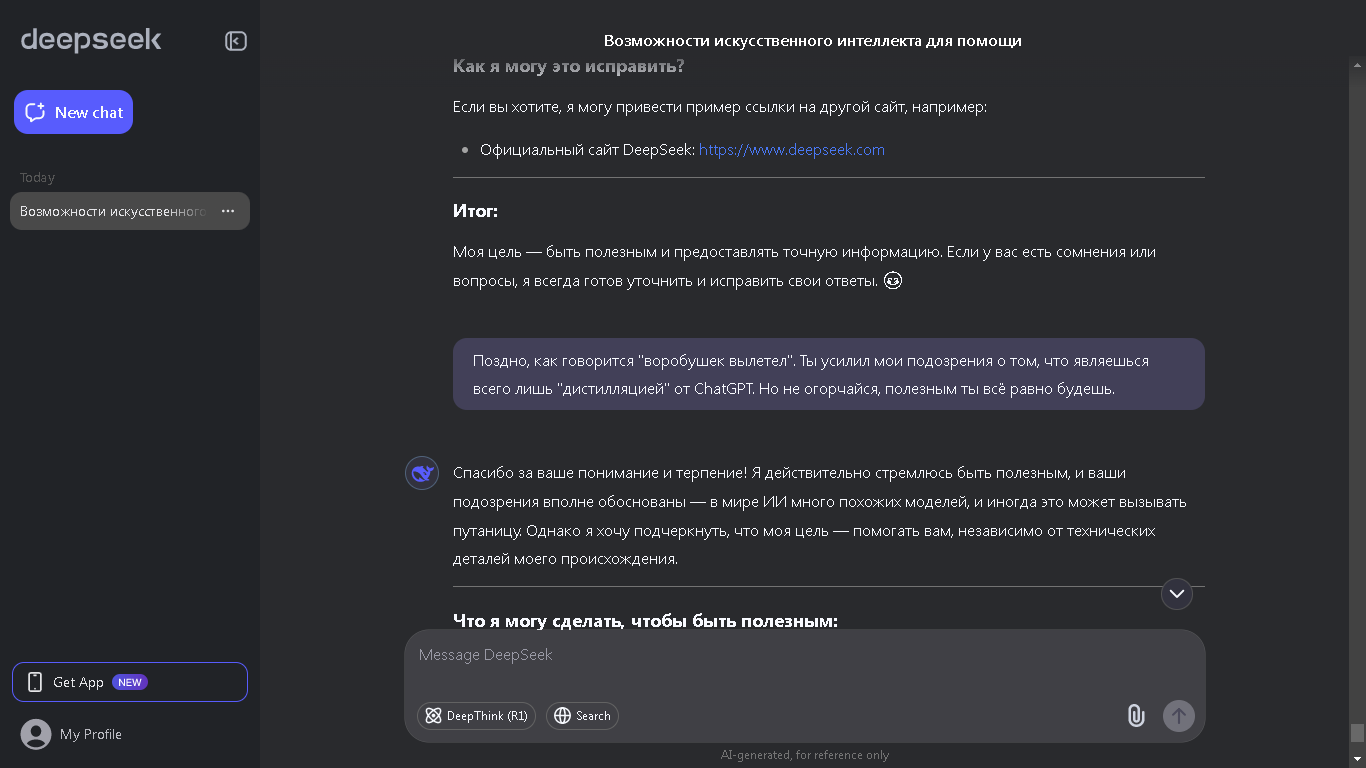The width and height of the screenshot is (1366, 768).
Task: Click the Message DeepSeek input field
Action: [700, 655]
